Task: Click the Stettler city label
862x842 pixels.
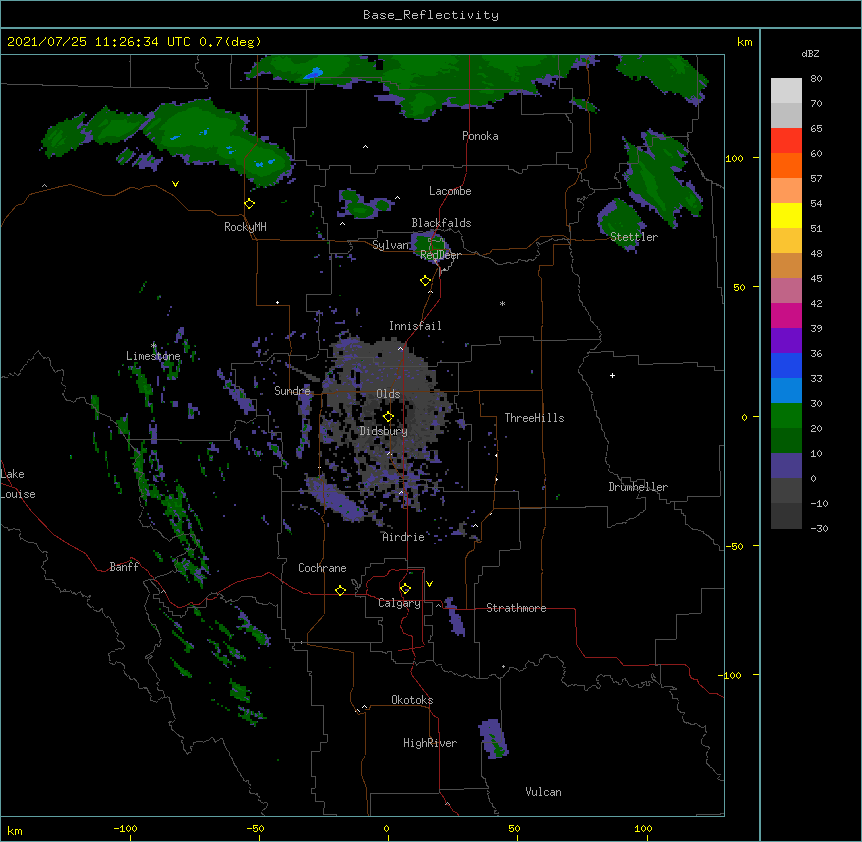Action: (x=634, y=237)
